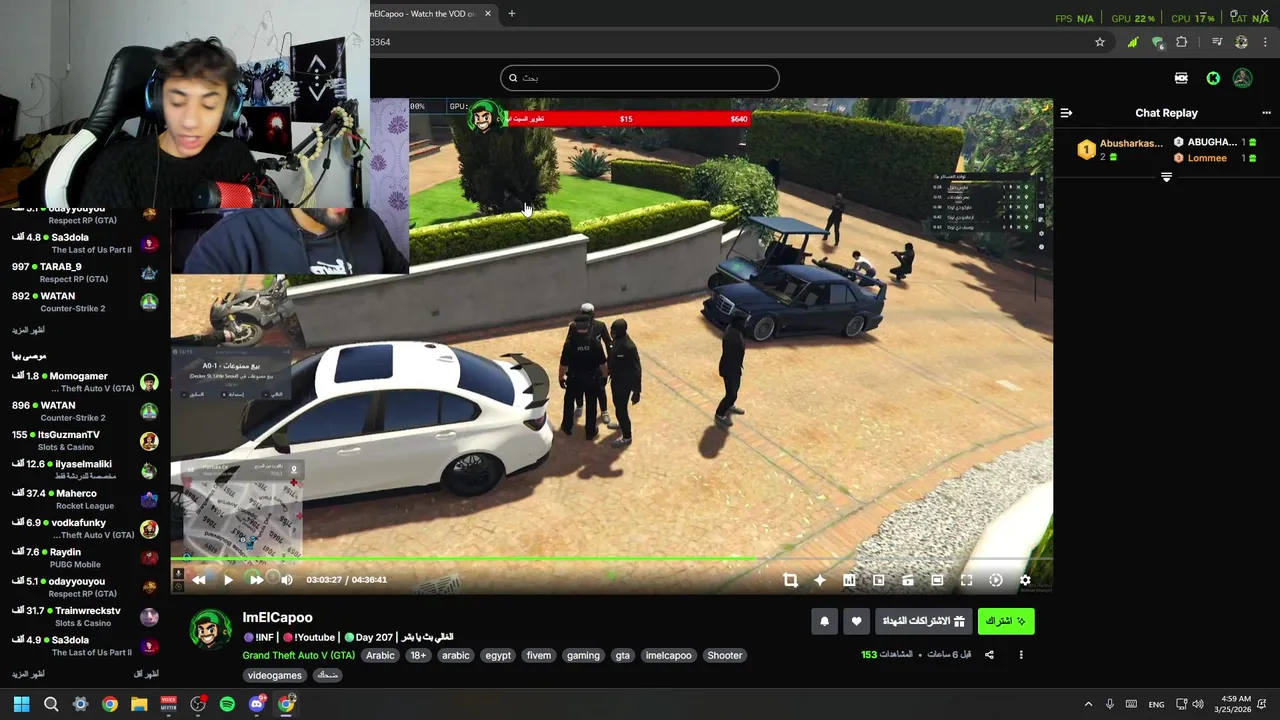The image size is (1280, 720).
Task: Select the Shooter tag
Action: click(725, 656)
